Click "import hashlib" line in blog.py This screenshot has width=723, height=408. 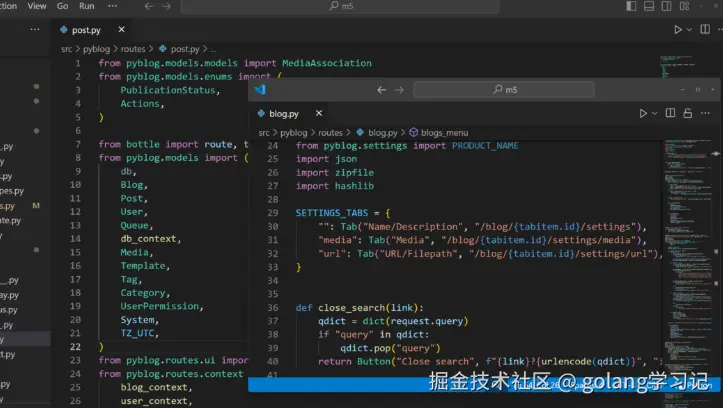coord(335,186)
